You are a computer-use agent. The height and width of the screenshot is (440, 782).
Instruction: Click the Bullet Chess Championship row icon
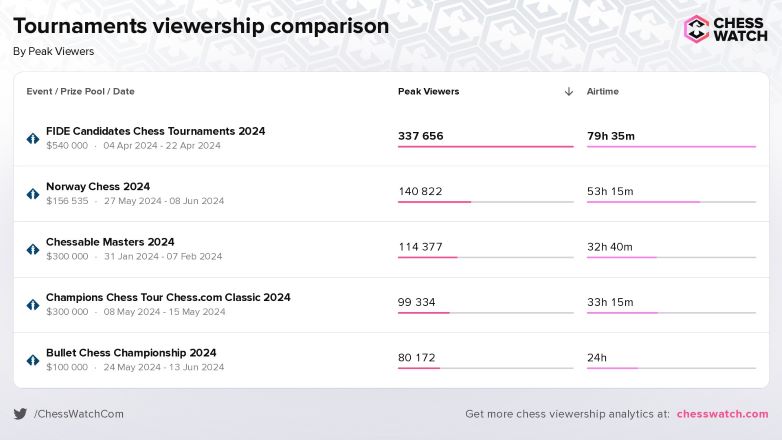pyautogui.click(x=33, y=360)
